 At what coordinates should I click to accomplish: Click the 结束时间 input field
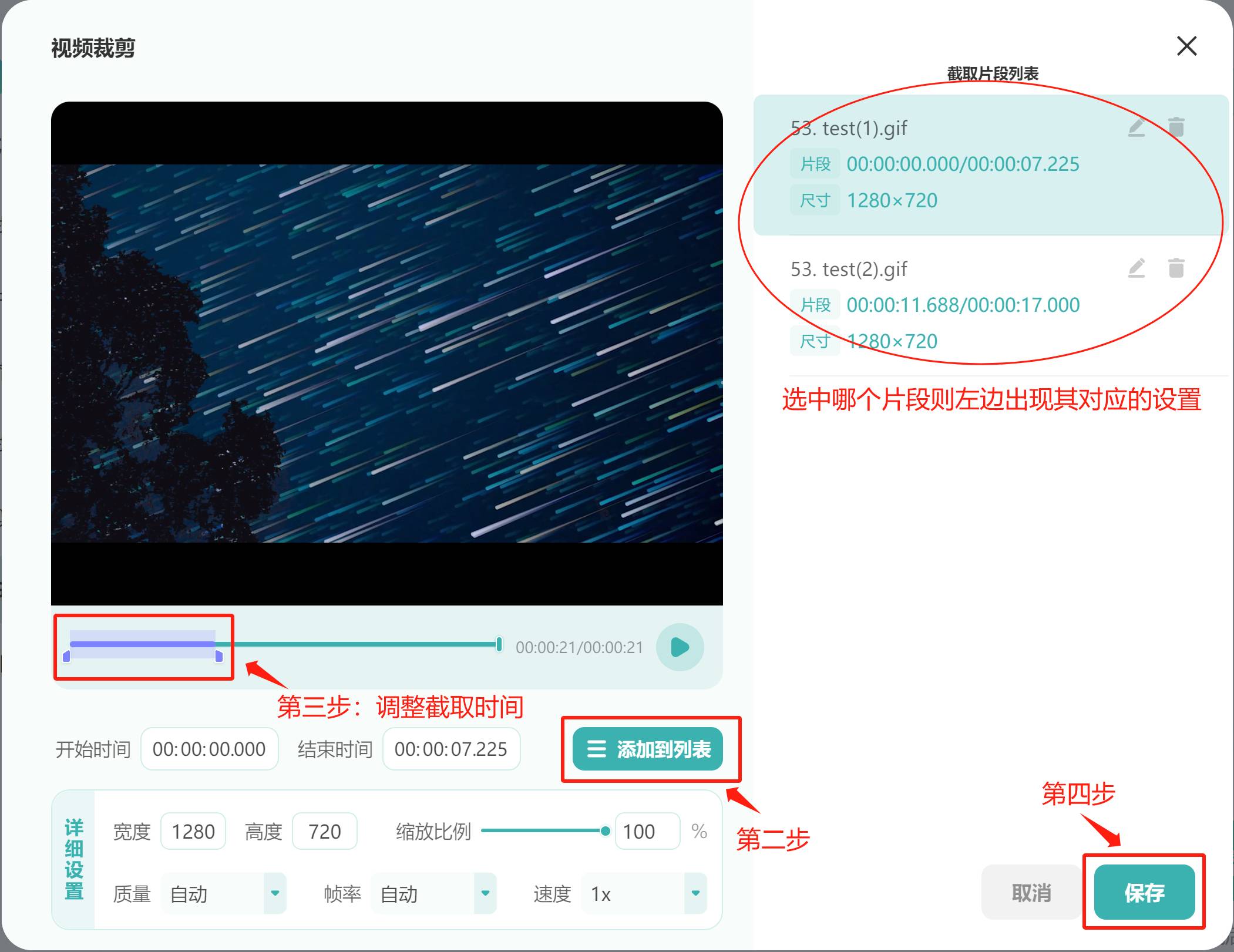click(451, 749)
